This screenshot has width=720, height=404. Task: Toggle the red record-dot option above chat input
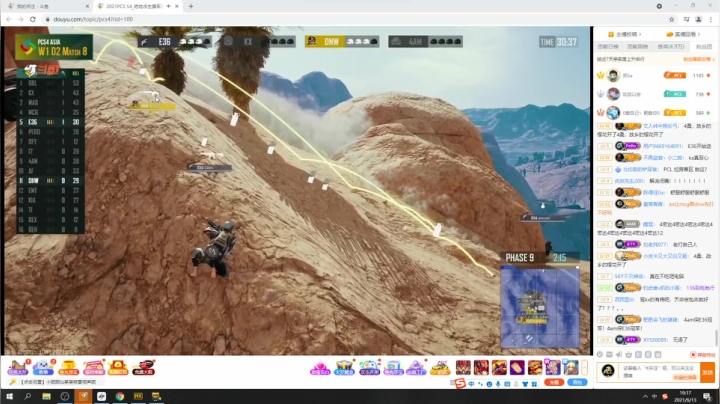click(703, 354)
